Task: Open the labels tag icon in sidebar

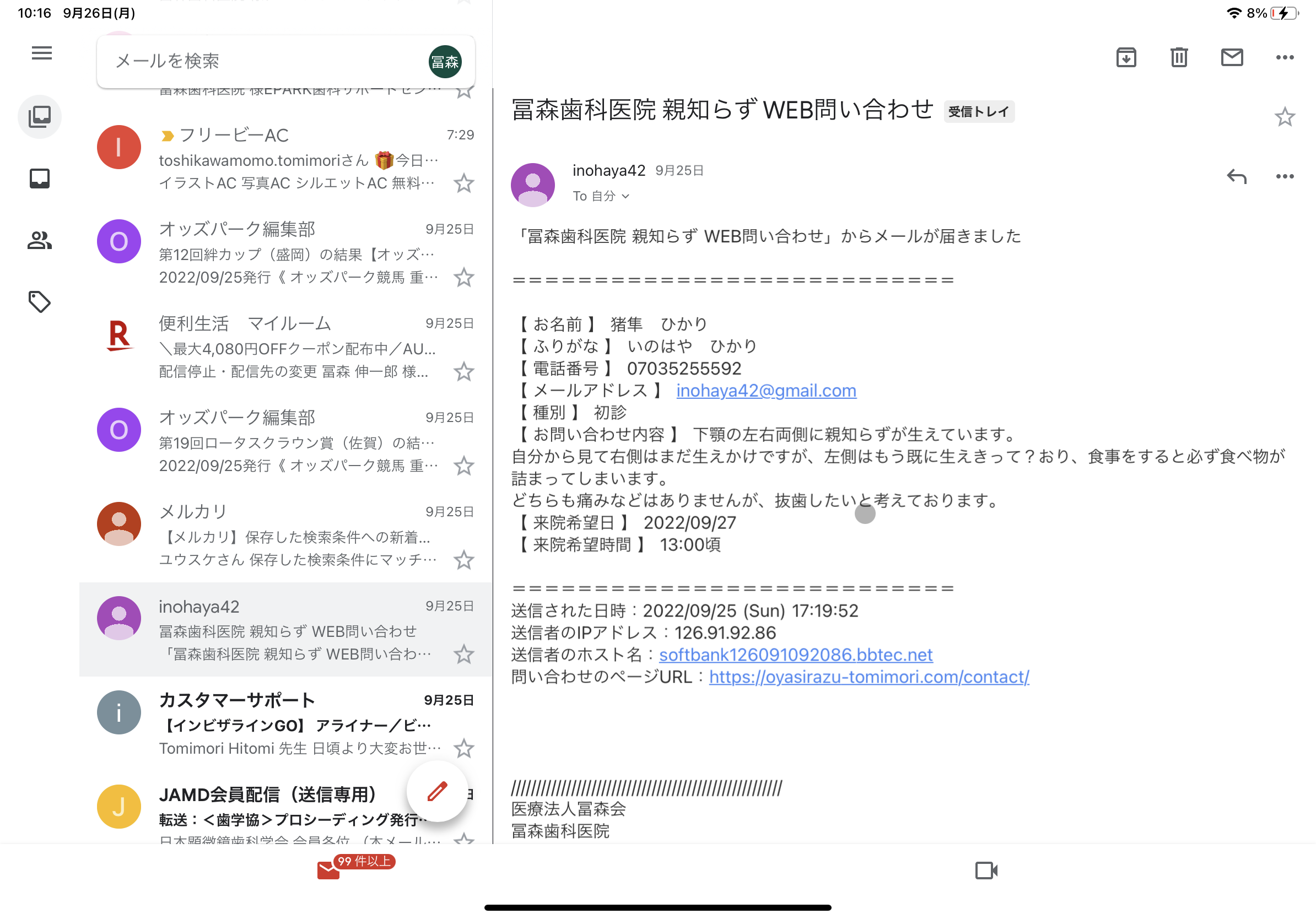Action: [40, 302]
